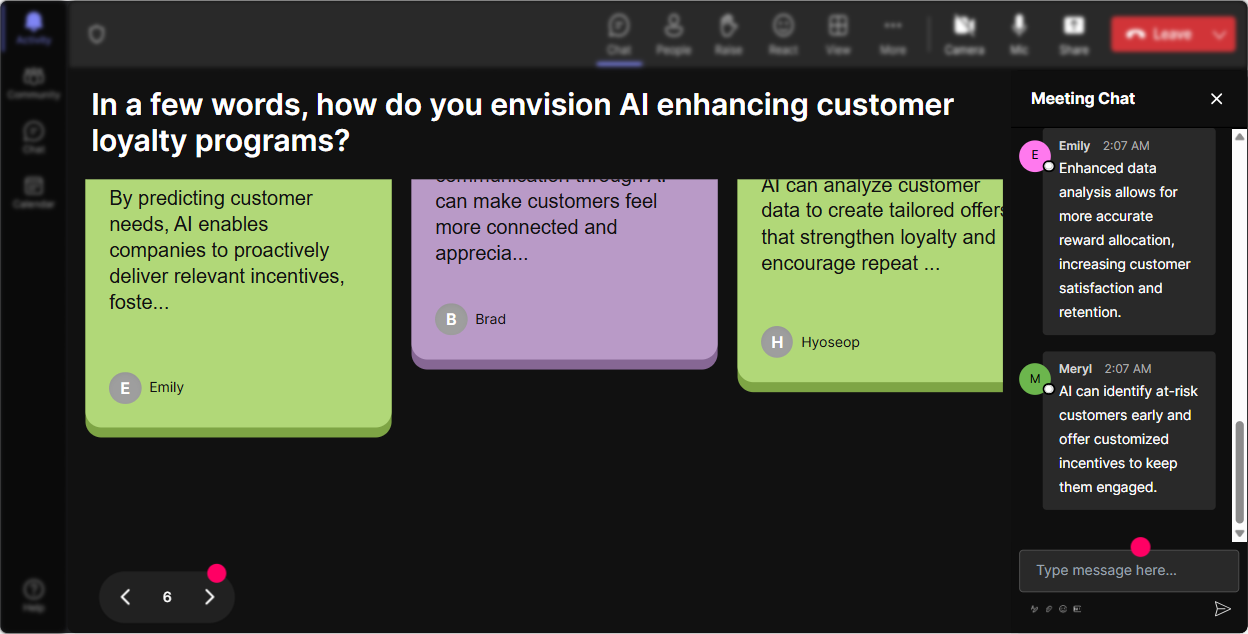This screenshot has width=1248, height=634.
Task: Open the View layout options
Action: pyautogui.click(x=838, y=34)
